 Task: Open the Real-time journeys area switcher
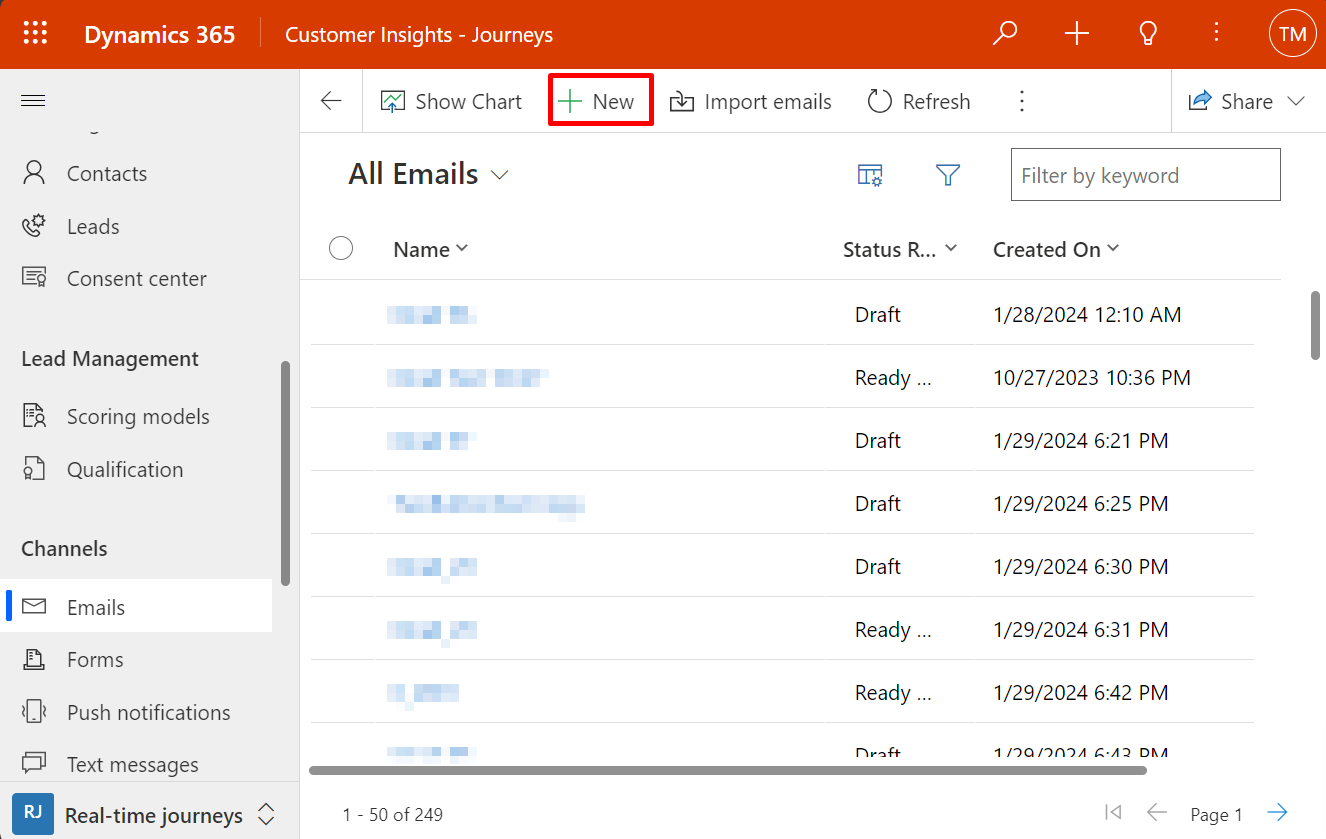click(x=143, y=815)
